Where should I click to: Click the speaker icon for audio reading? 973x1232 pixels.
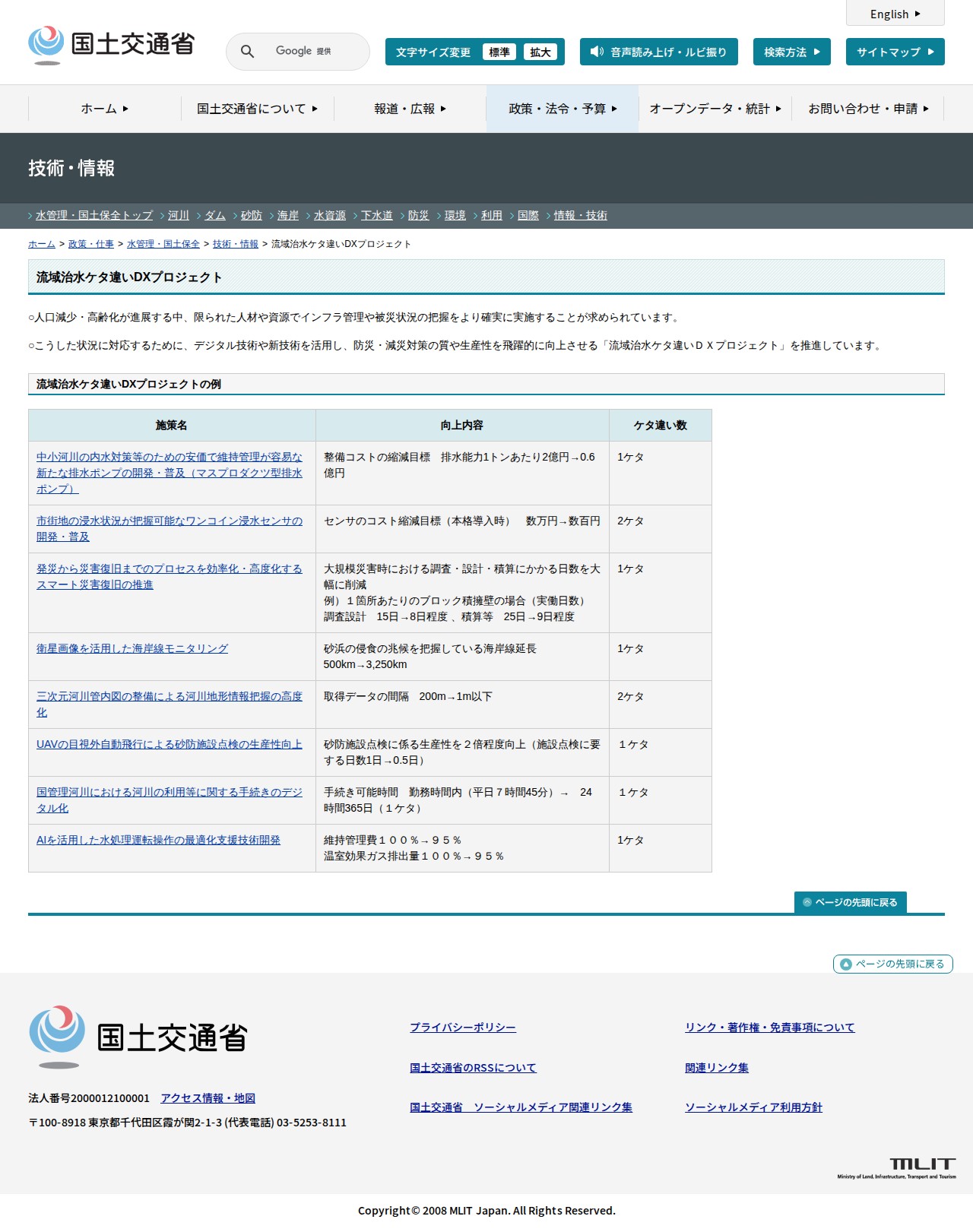(597, 52)
